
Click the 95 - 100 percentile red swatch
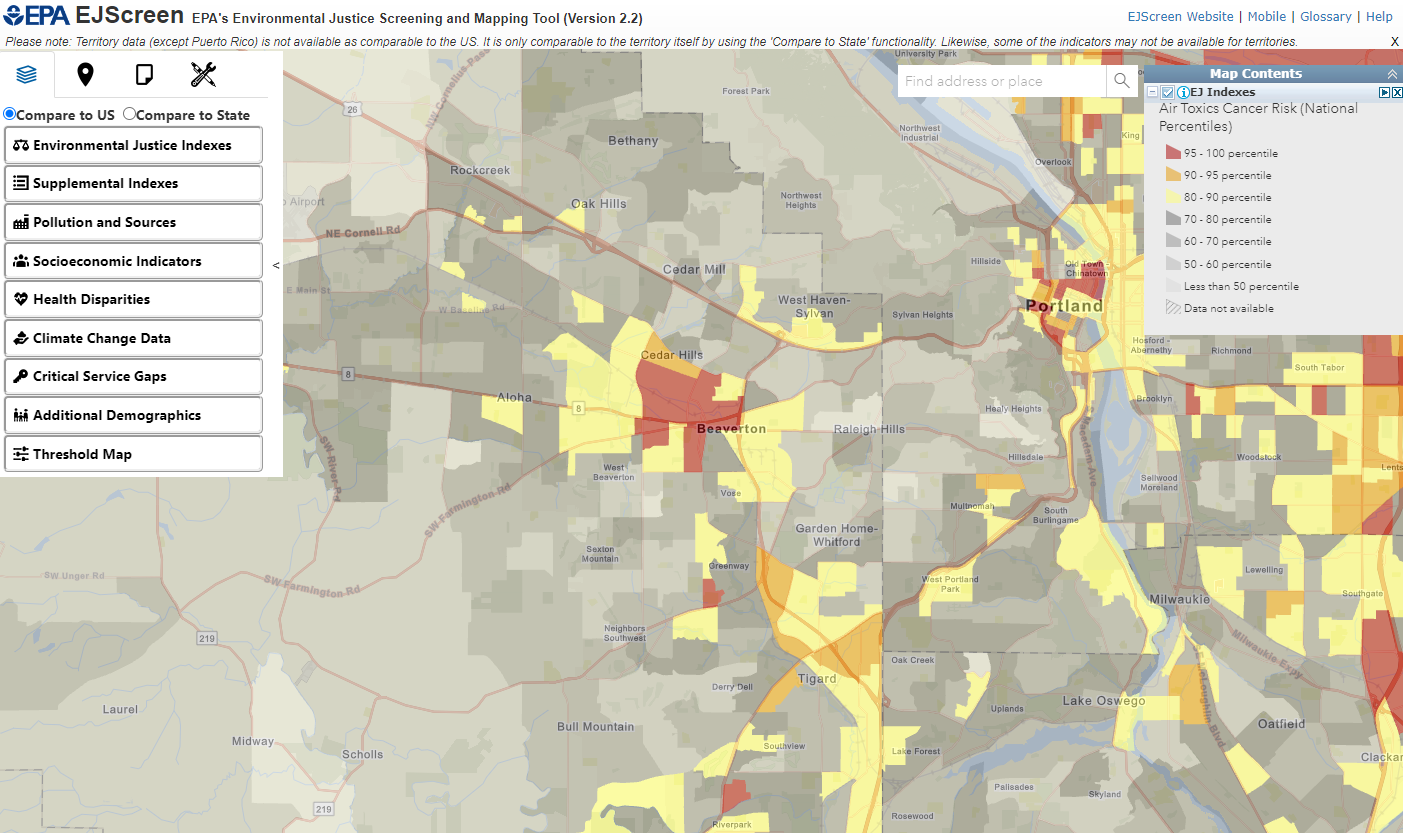click(1173, 153)
